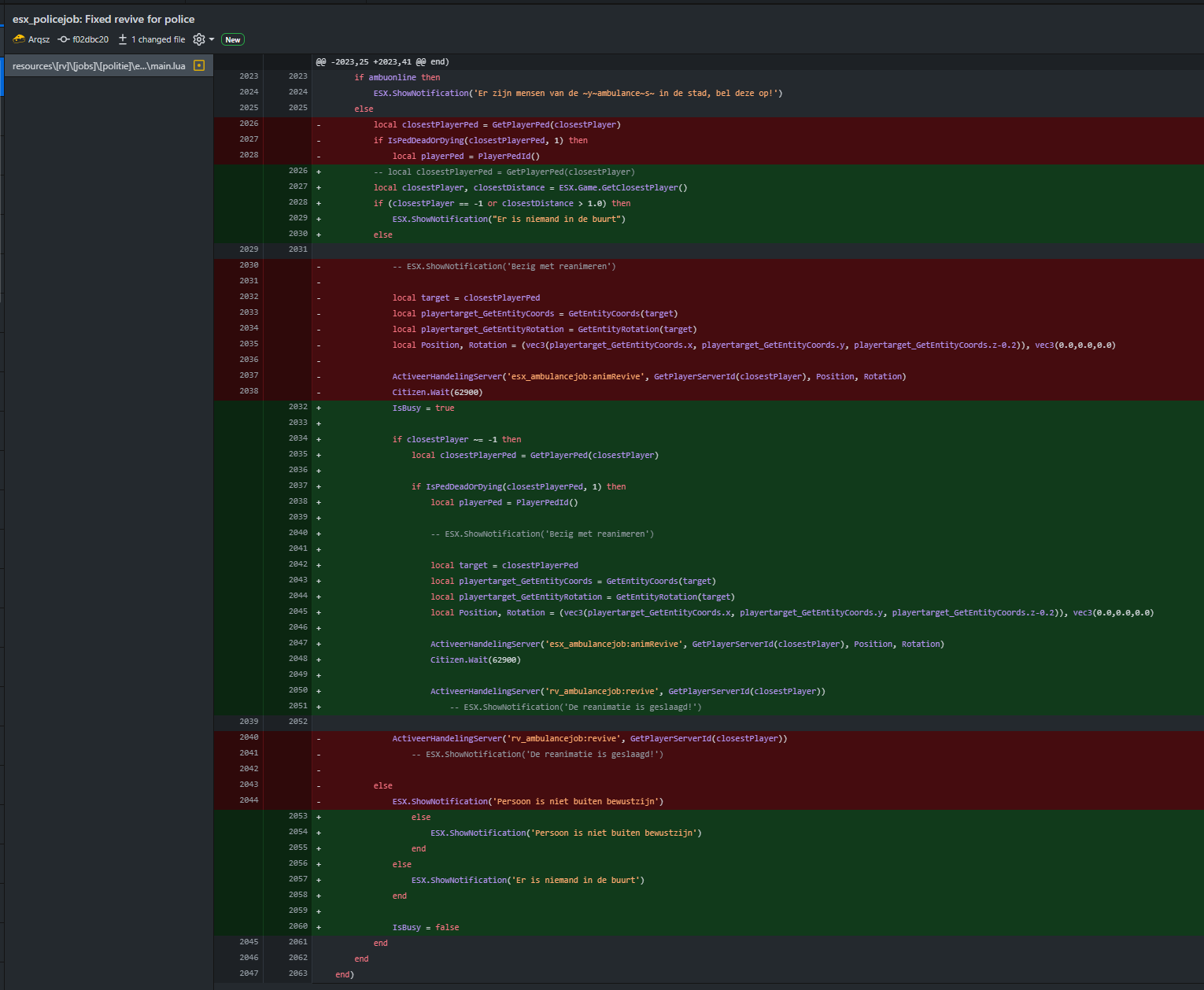Click the green New badge
The width and height of the screenshot is (1204, 990).
233,40
